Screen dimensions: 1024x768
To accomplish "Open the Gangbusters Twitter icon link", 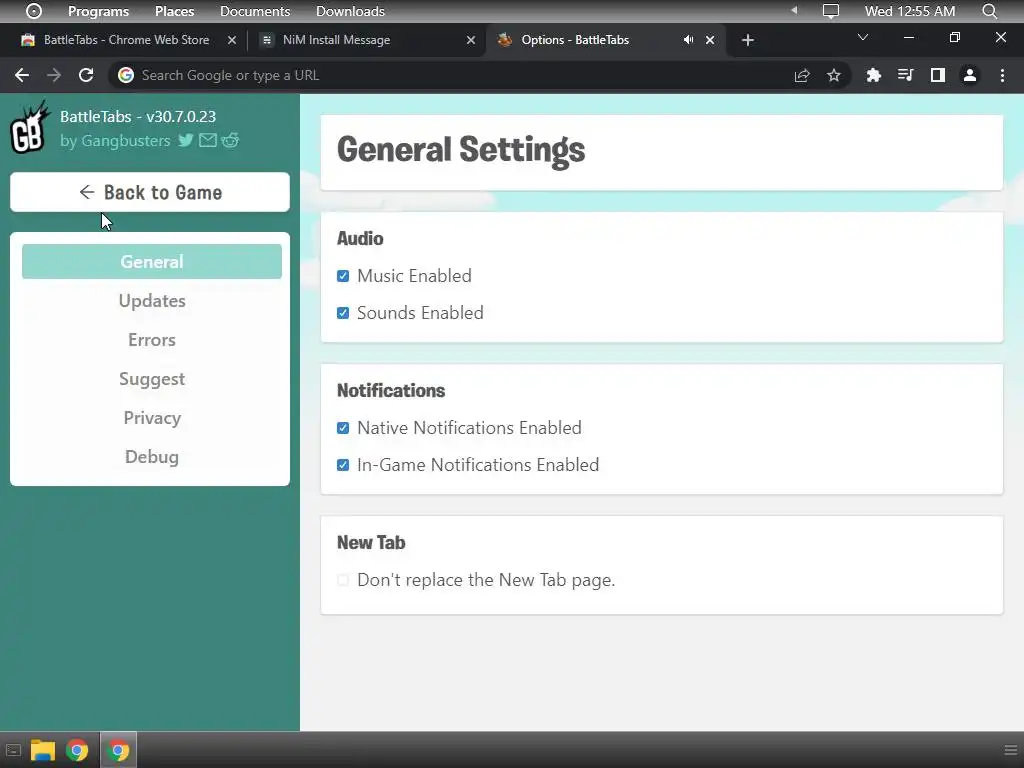I will pyautogui.click(x=185, y=140).
